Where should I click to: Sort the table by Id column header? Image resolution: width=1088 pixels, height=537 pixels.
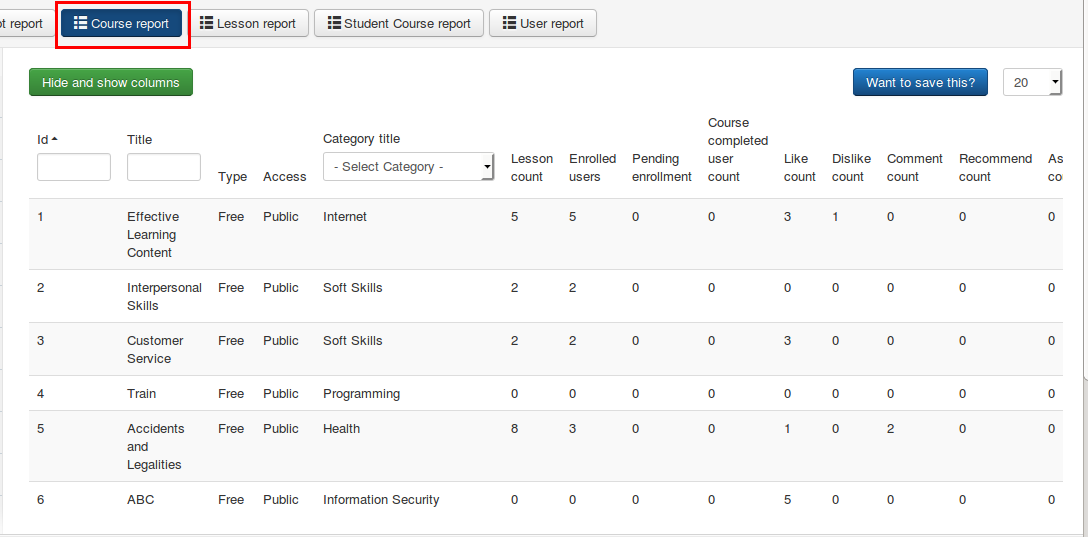coord(43,139)
